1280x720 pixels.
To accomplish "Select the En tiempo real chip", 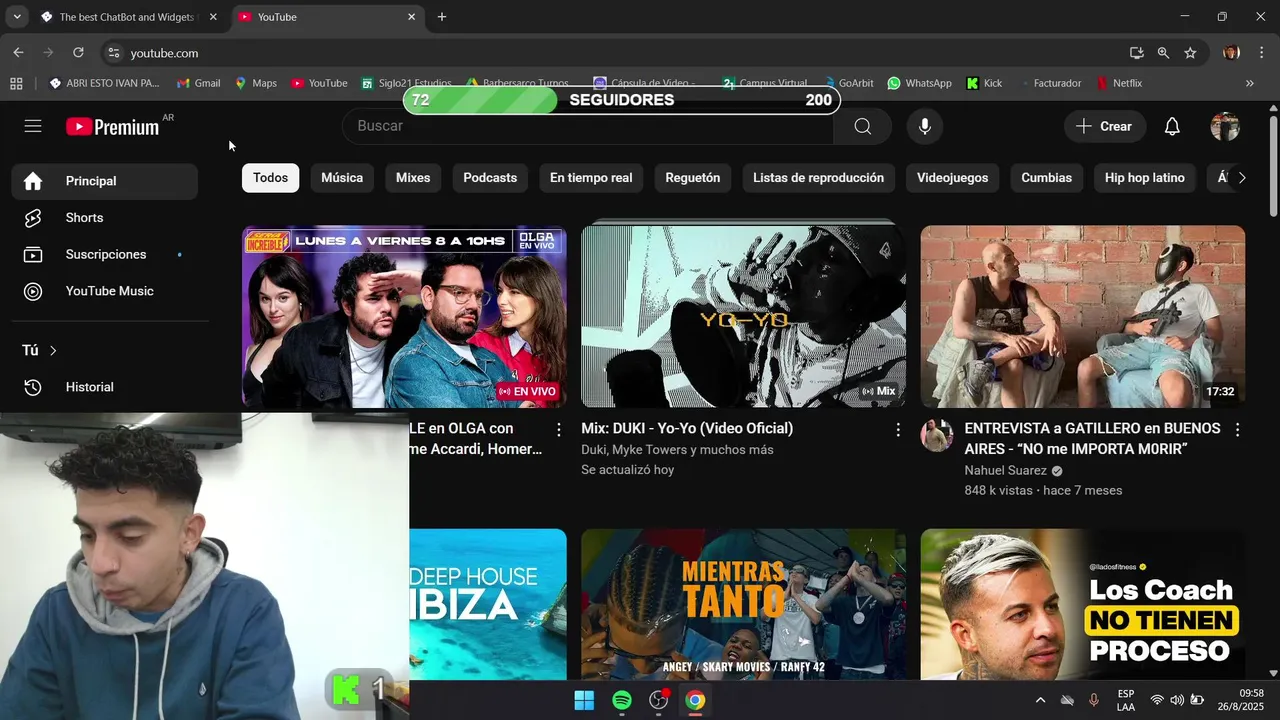I will pyautogui.click(x=591, y=178).
